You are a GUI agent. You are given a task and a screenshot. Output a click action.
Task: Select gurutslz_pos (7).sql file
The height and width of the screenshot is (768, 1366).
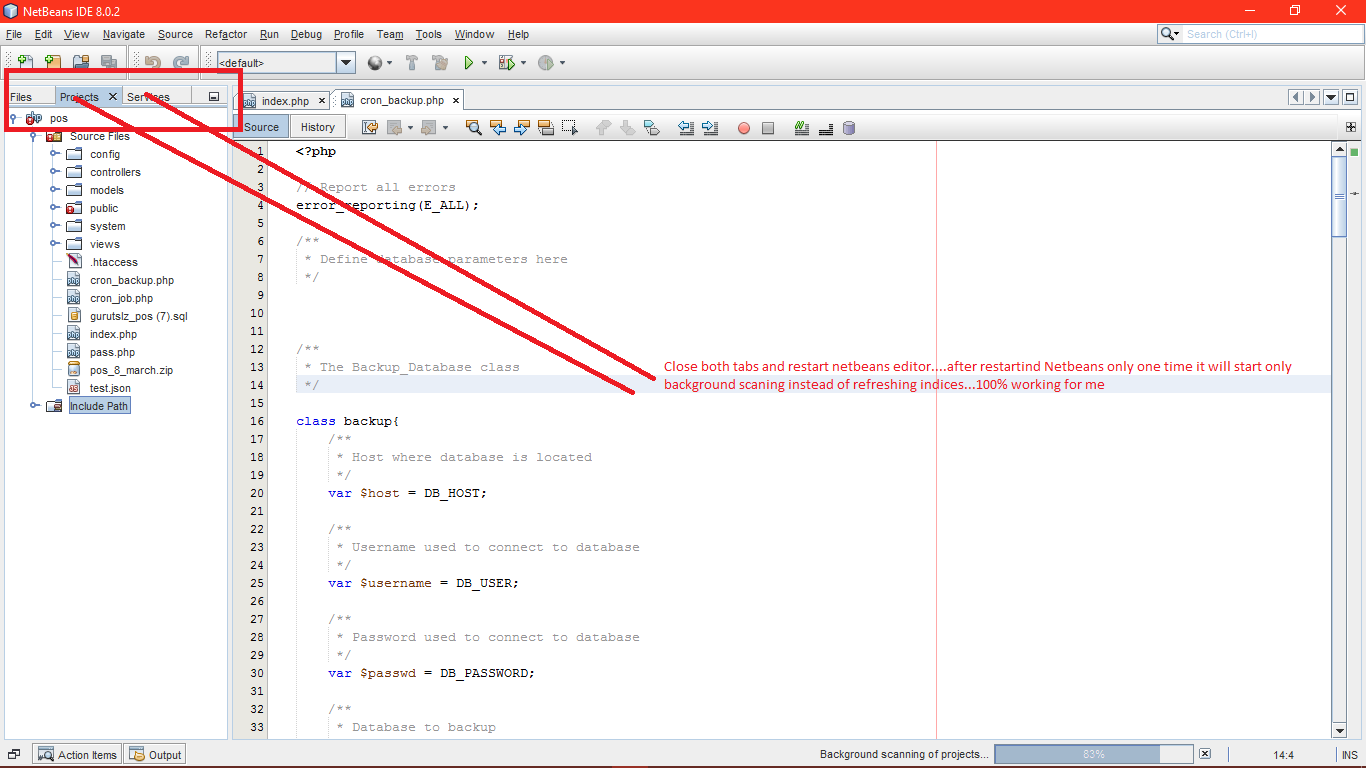(138, 316)
